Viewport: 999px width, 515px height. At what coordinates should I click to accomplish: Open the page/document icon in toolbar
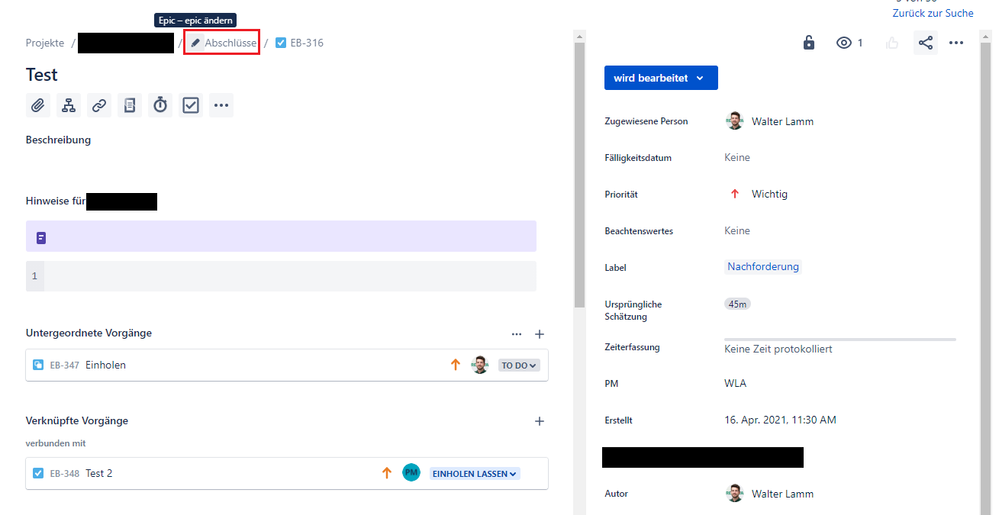(129, 105)
